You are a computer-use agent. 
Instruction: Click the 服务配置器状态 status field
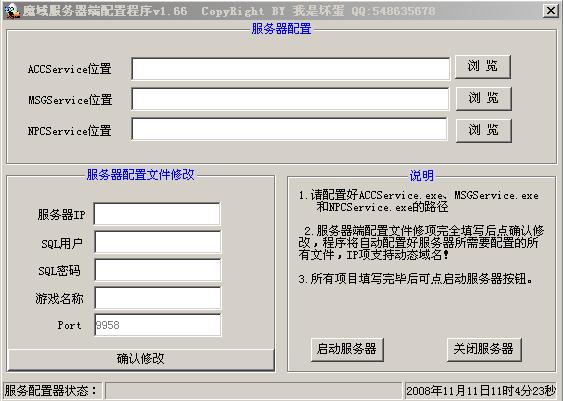pyautogui.click(x=253, y=391)
